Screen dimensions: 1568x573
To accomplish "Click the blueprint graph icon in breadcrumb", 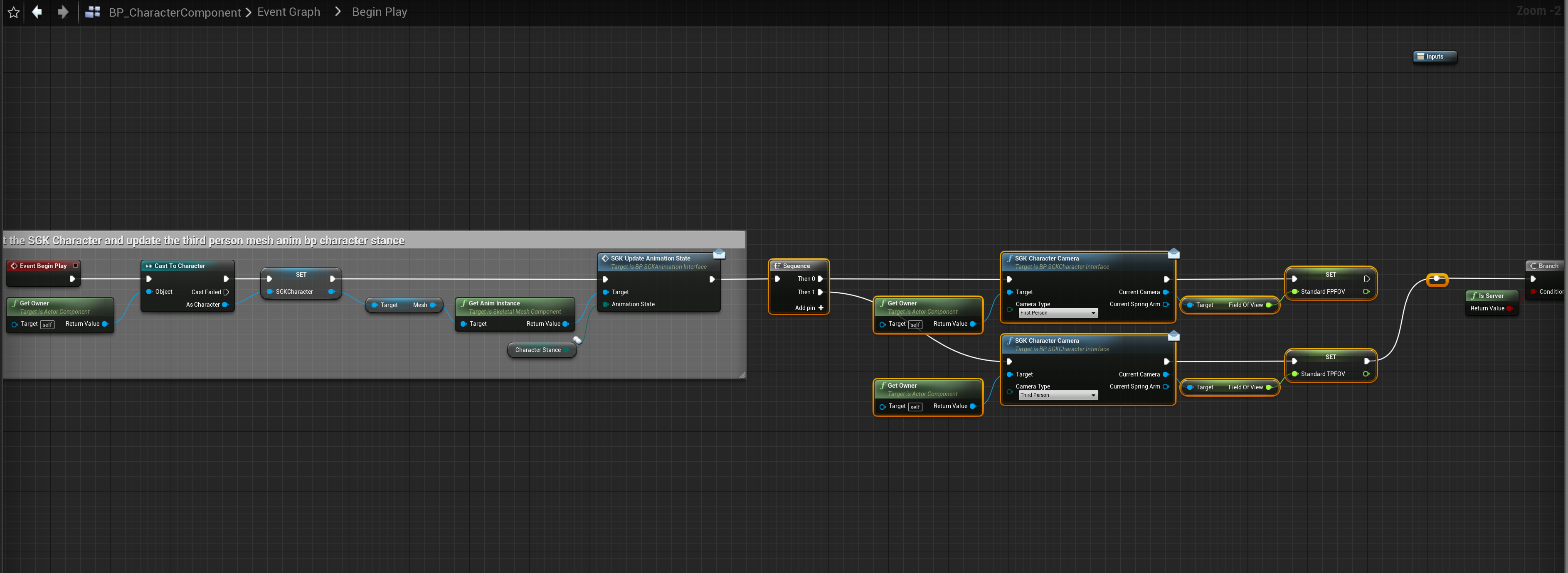I will [93, 12].
